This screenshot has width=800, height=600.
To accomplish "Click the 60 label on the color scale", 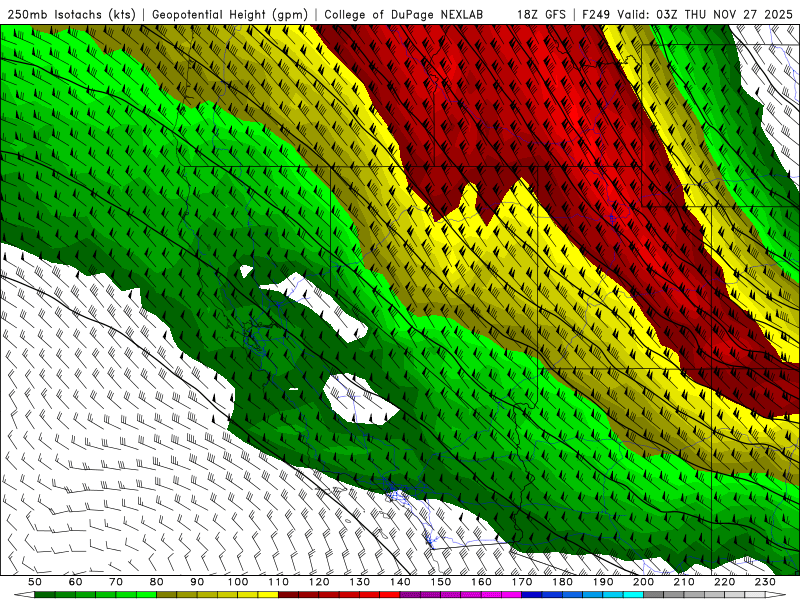I will pyautogui.click(x=76, y=582).
